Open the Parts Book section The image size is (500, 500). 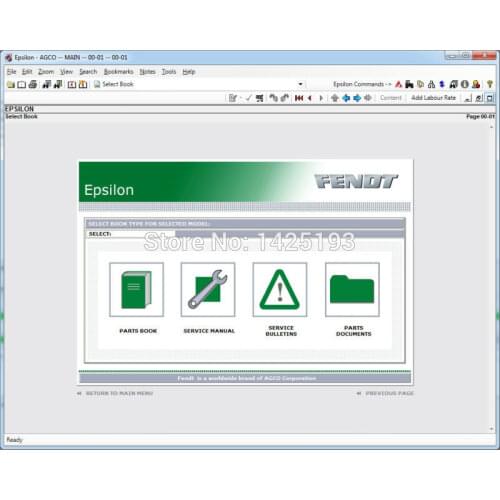(136, 289)
